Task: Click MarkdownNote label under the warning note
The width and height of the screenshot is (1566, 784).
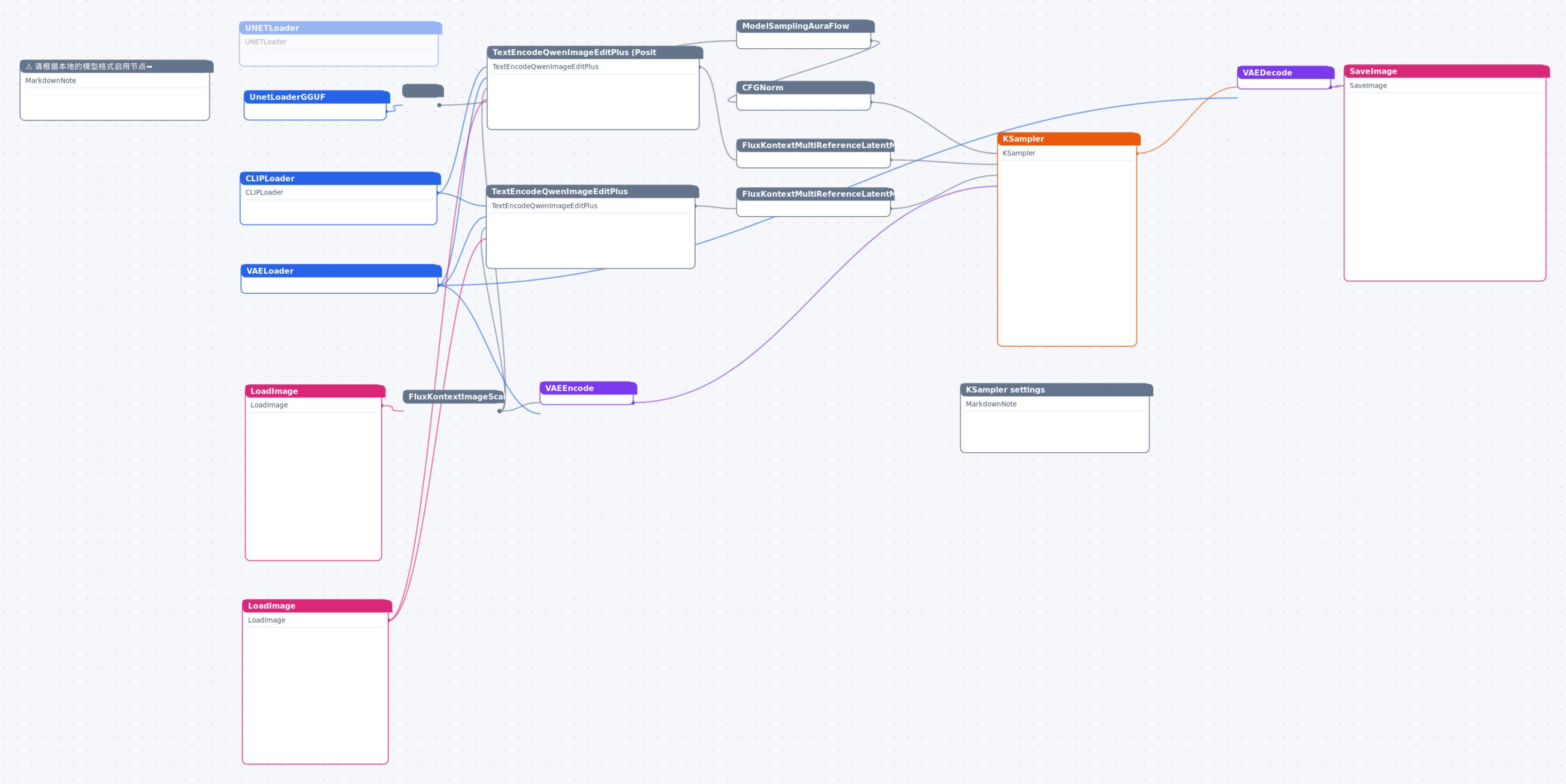Action: [51, 81]
